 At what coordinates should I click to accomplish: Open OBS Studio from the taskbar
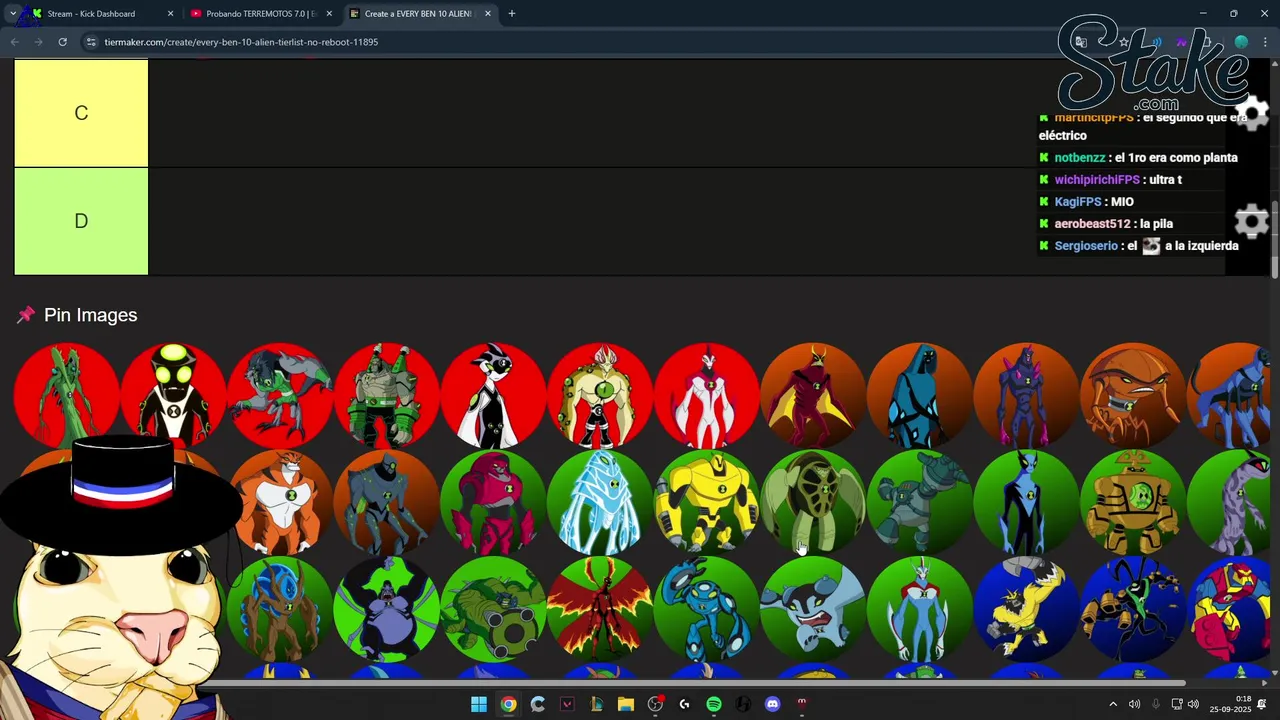(x=655, y=704)
